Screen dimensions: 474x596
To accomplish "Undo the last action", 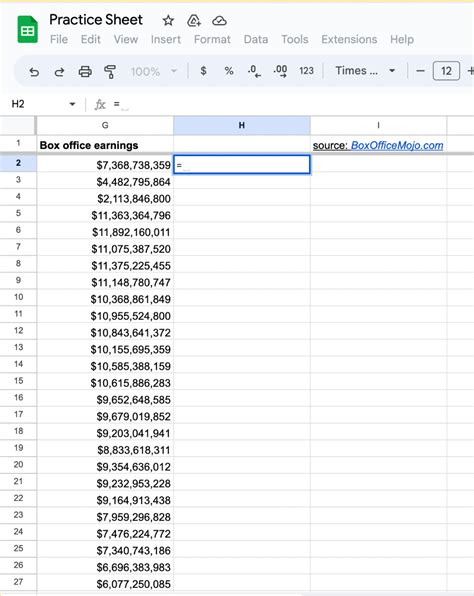I will (34, 71).
